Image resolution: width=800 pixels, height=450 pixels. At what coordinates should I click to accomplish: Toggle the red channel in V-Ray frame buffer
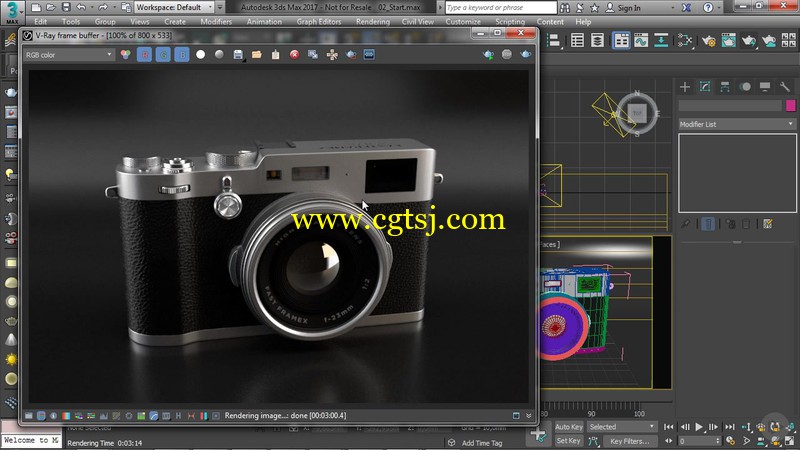coord(144,55)
